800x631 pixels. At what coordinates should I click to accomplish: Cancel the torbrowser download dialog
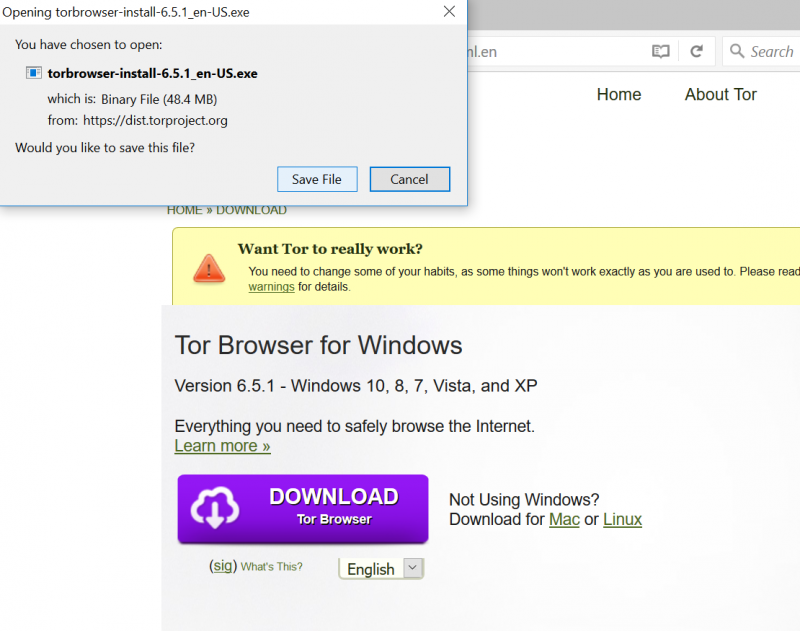410,179
